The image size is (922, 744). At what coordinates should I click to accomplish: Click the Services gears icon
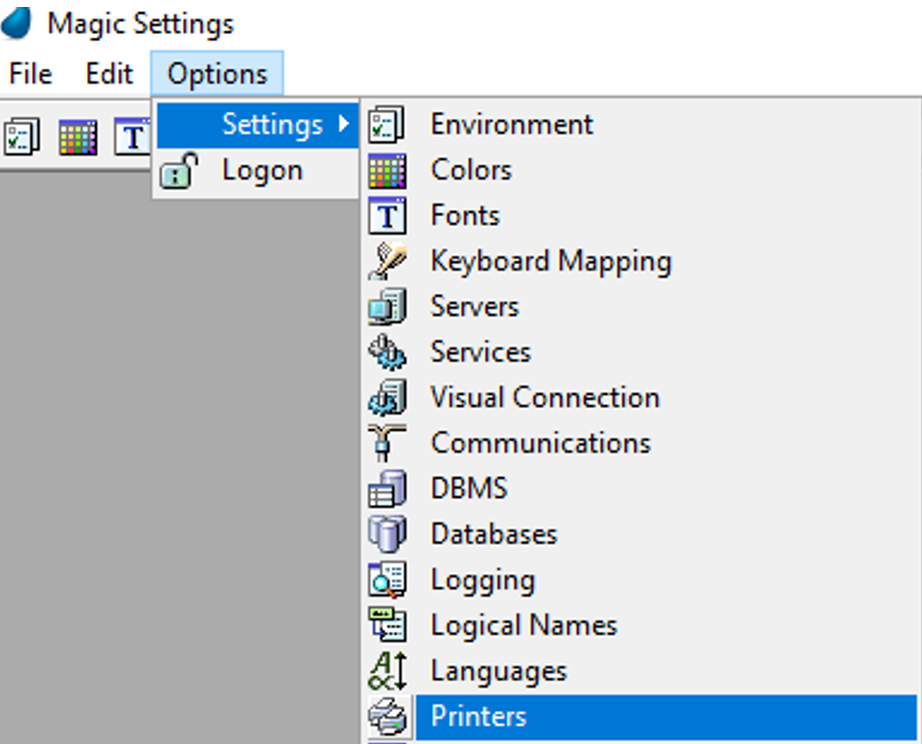point(387,352)
